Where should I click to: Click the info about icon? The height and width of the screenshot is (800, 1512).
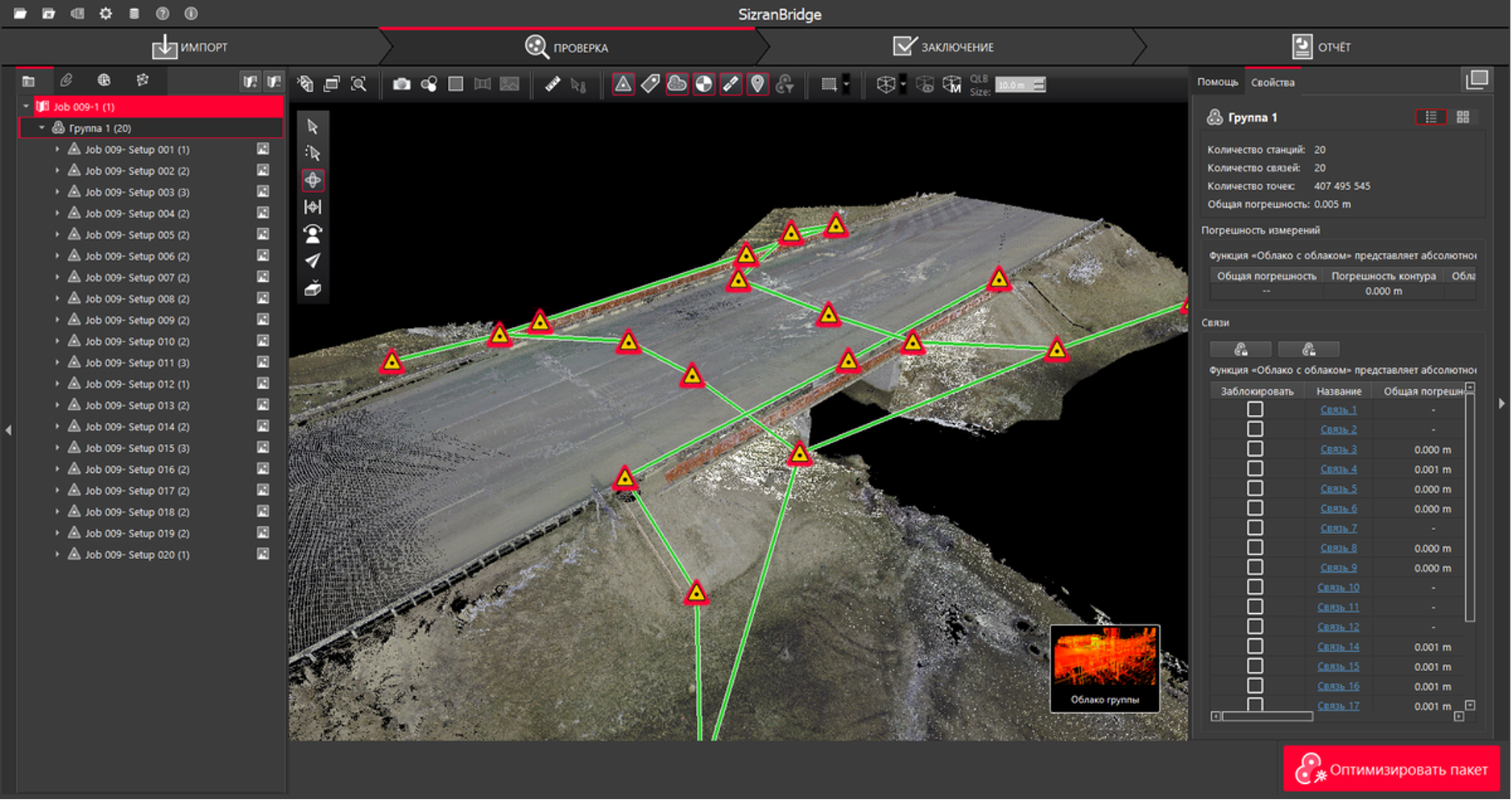pyautogui.click(x=191, y=14)
